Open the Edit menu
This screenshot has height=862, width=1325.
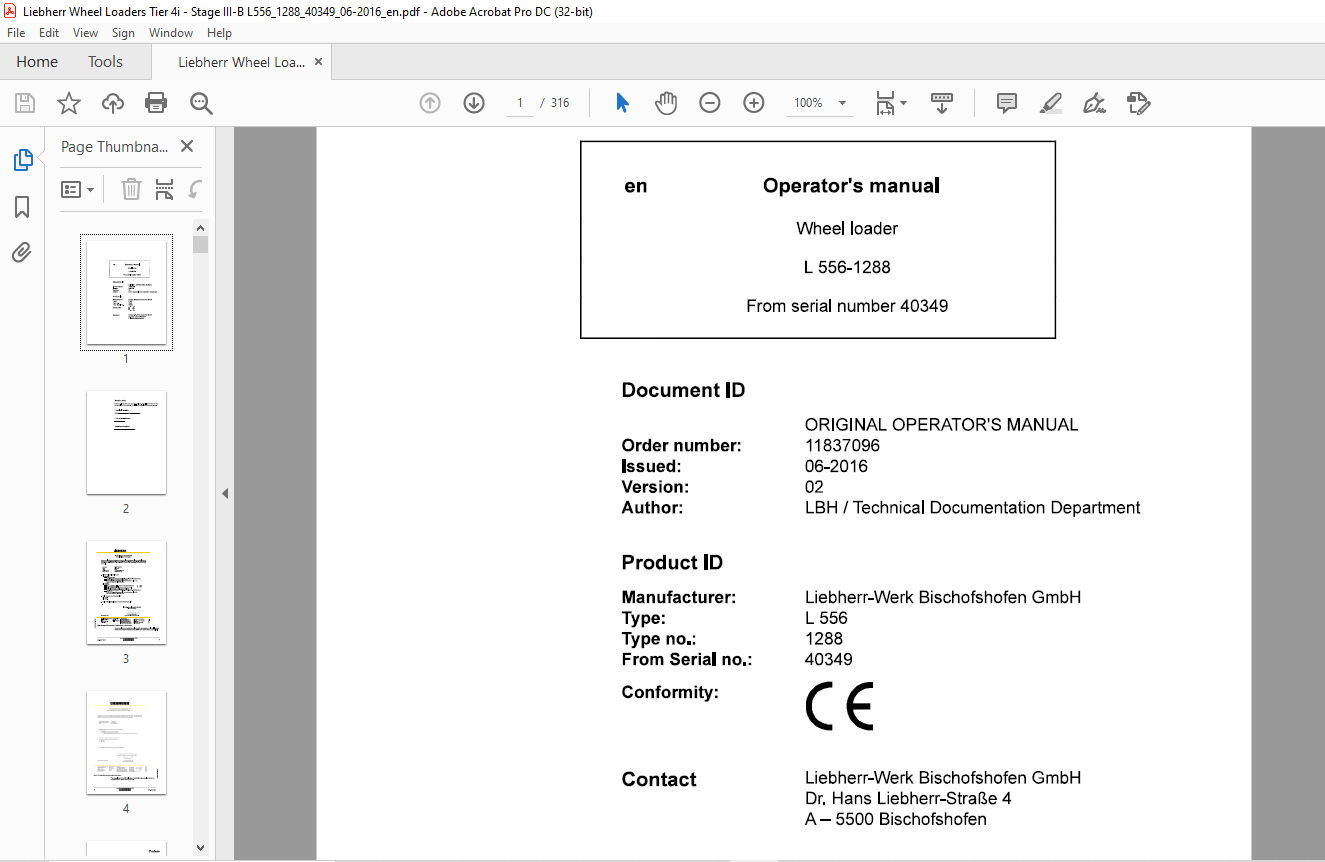49,33
